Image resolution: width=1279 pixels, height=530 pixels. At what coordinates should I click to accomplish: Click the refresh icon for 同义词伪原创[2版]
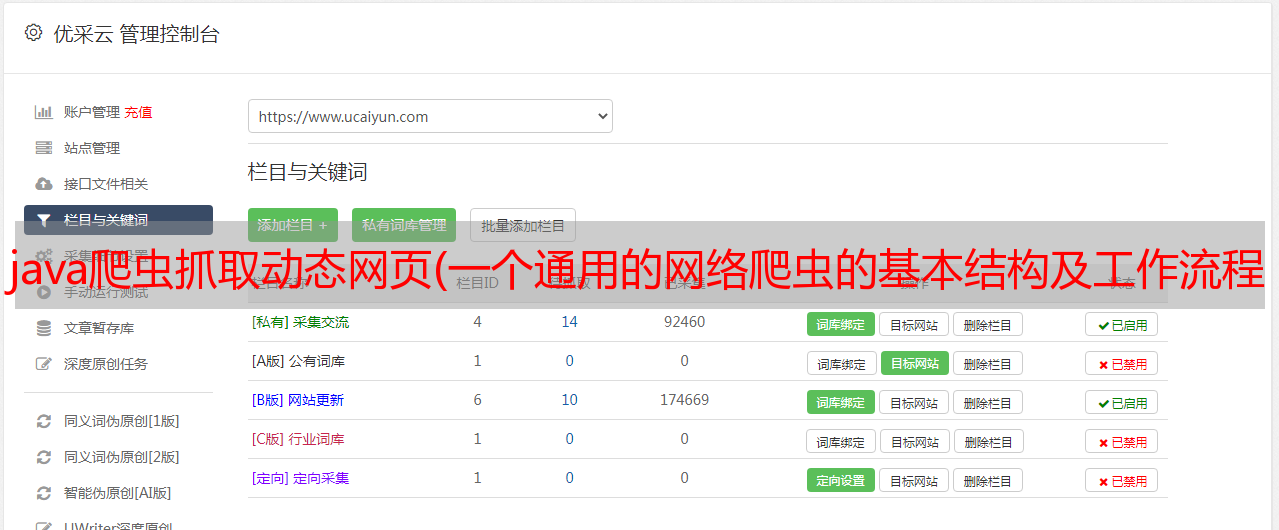point(44,457)
